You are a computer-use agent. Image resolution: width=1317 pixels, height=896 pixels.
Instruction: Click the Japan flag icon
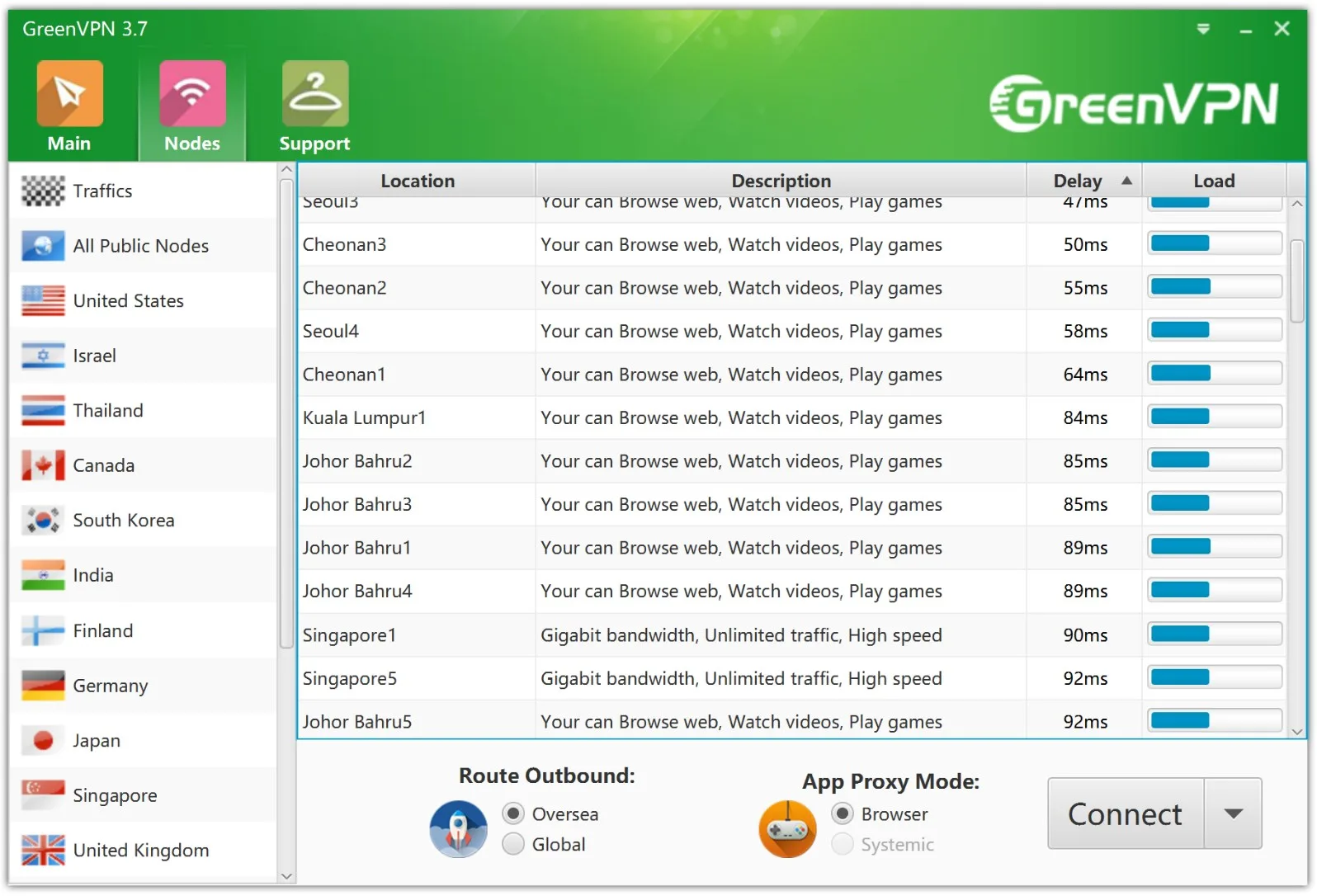click(43, 740)
